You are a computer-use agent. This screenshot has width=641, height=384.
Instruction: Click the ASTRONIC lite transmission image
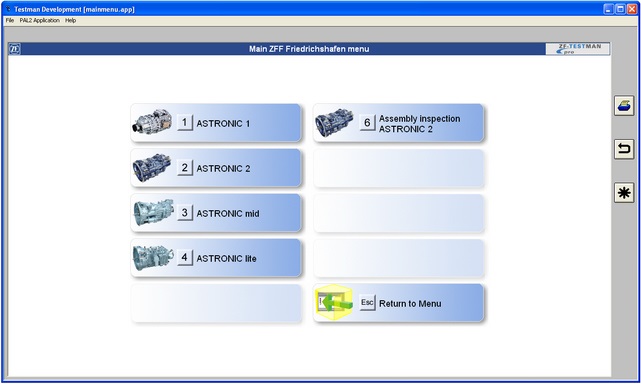153,258
